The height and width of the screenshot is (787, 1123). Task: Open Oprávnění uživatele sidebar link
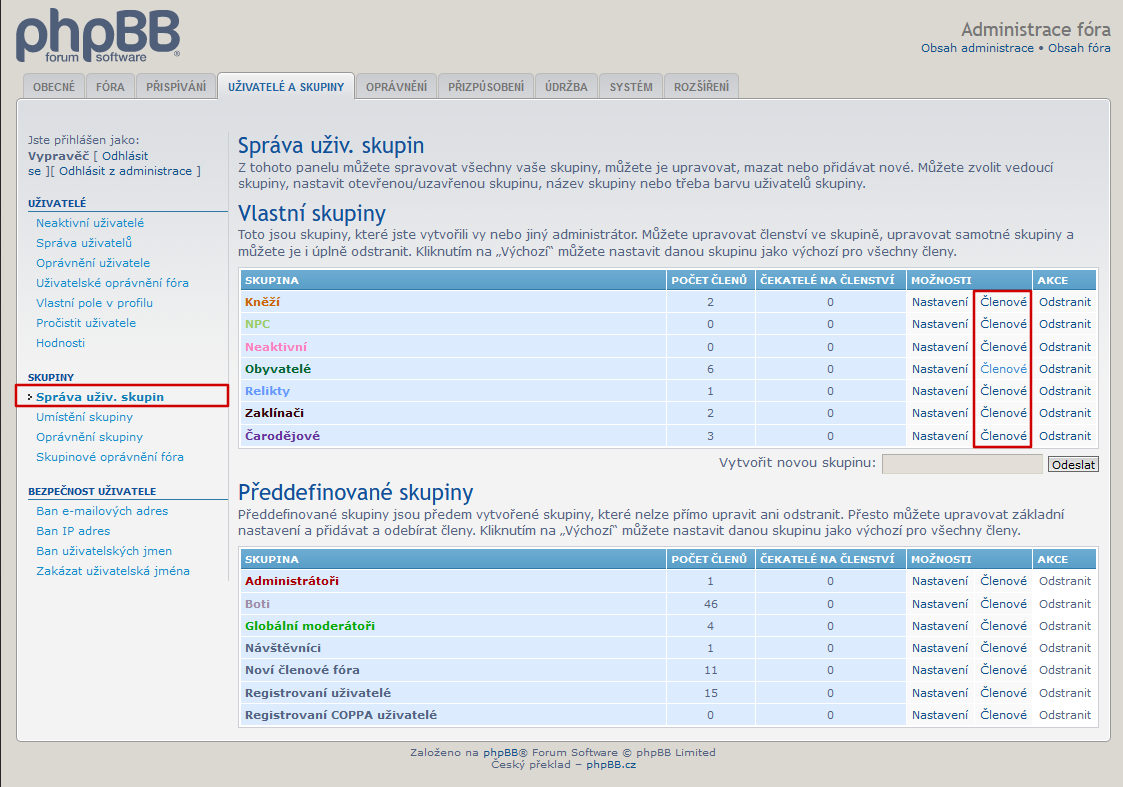point(93,263)
